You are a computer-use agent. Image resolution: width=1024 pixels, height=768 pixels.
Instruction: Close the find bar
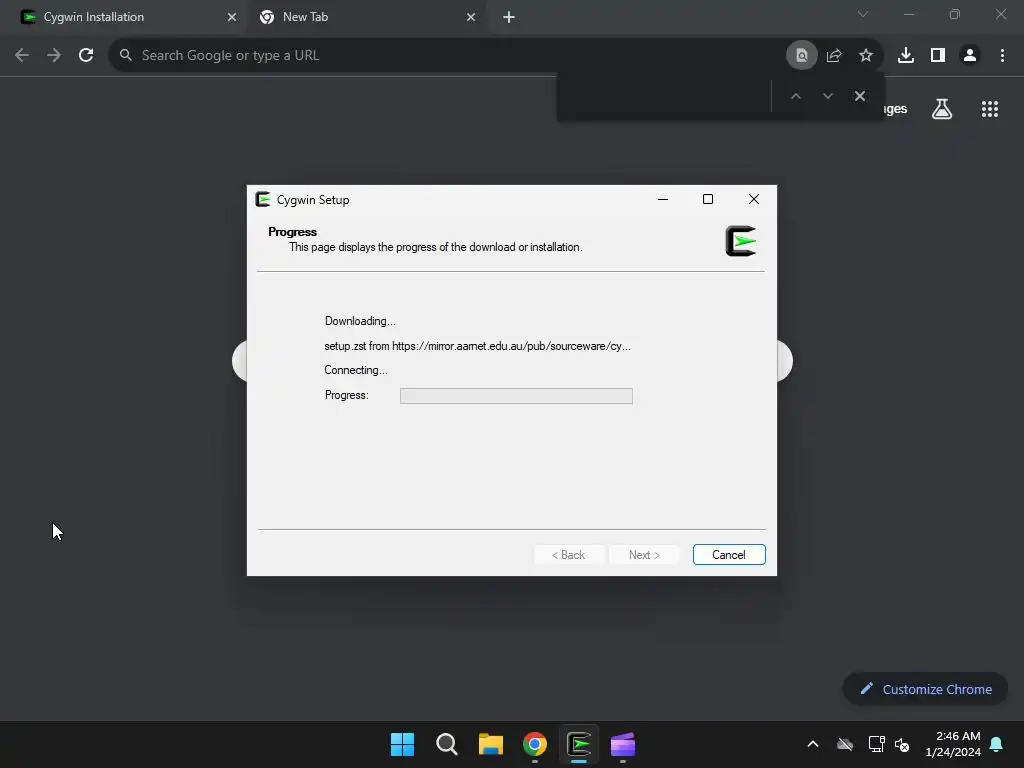859,96
